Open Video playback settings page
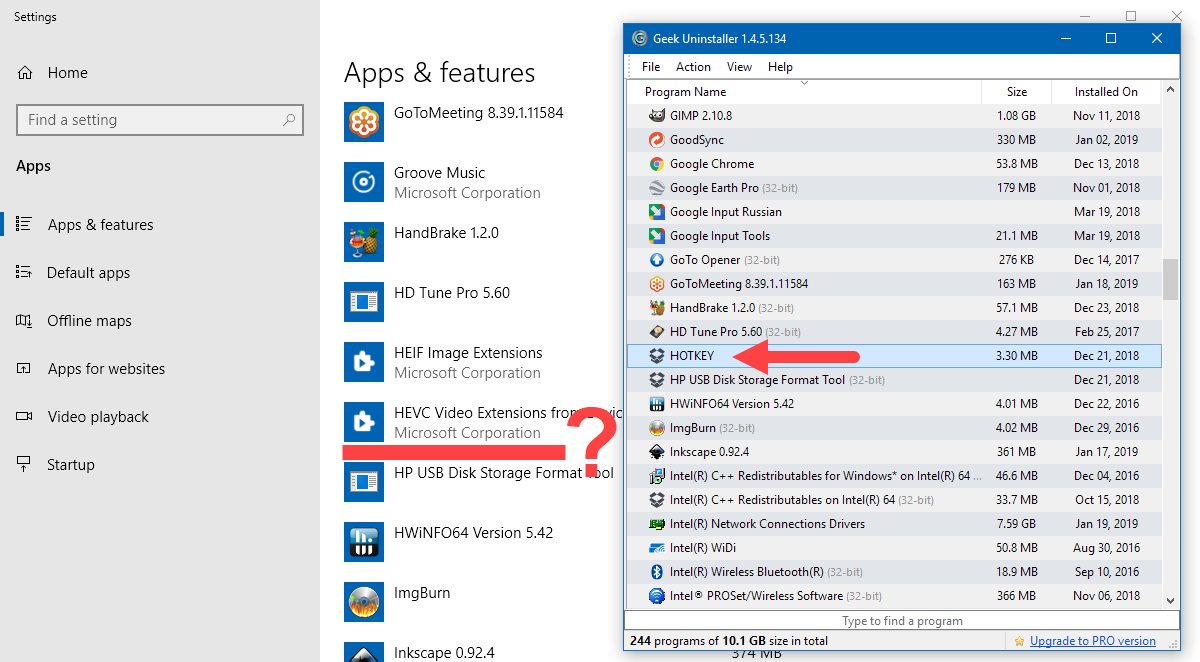Screen dimensions: 1200x662 click(x=98, y=417)
